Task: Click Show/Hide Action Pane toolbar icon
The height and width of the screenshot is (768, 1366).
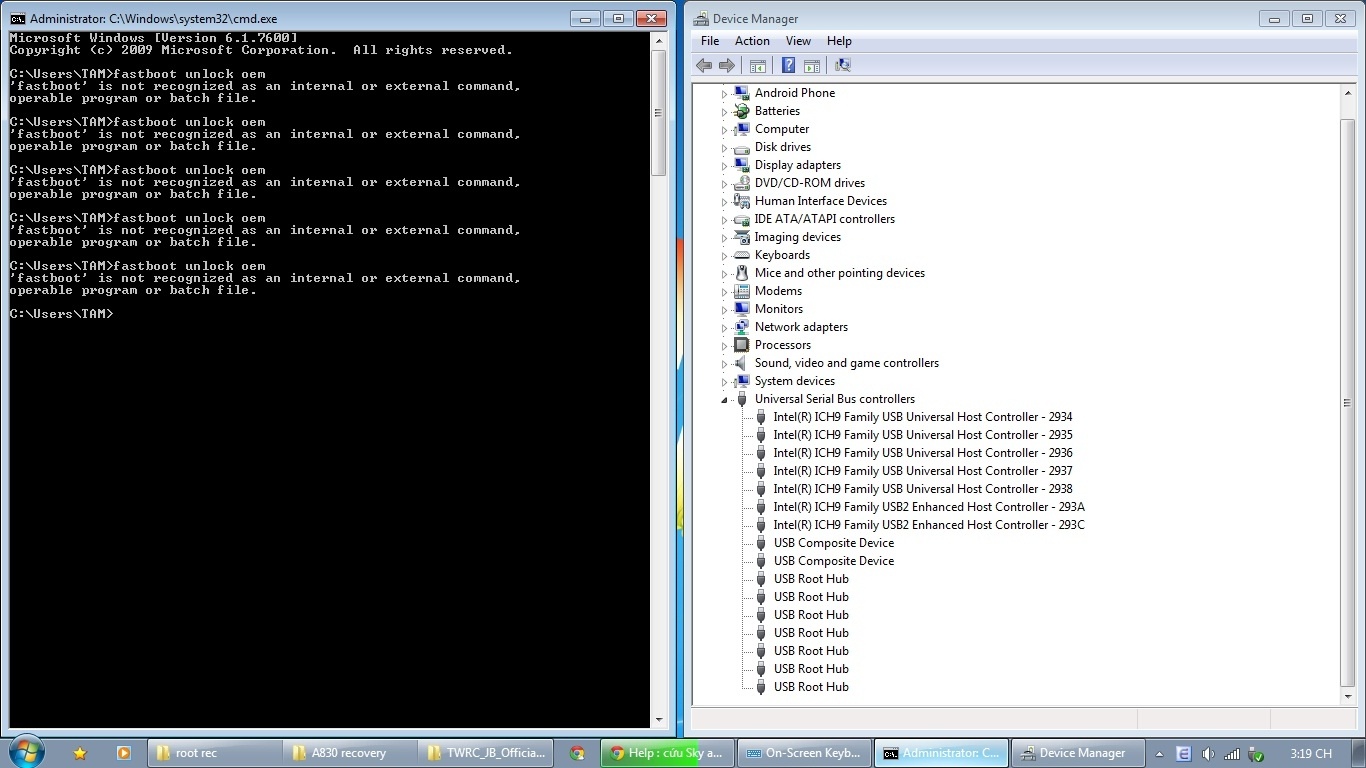Action: (812, 65)
